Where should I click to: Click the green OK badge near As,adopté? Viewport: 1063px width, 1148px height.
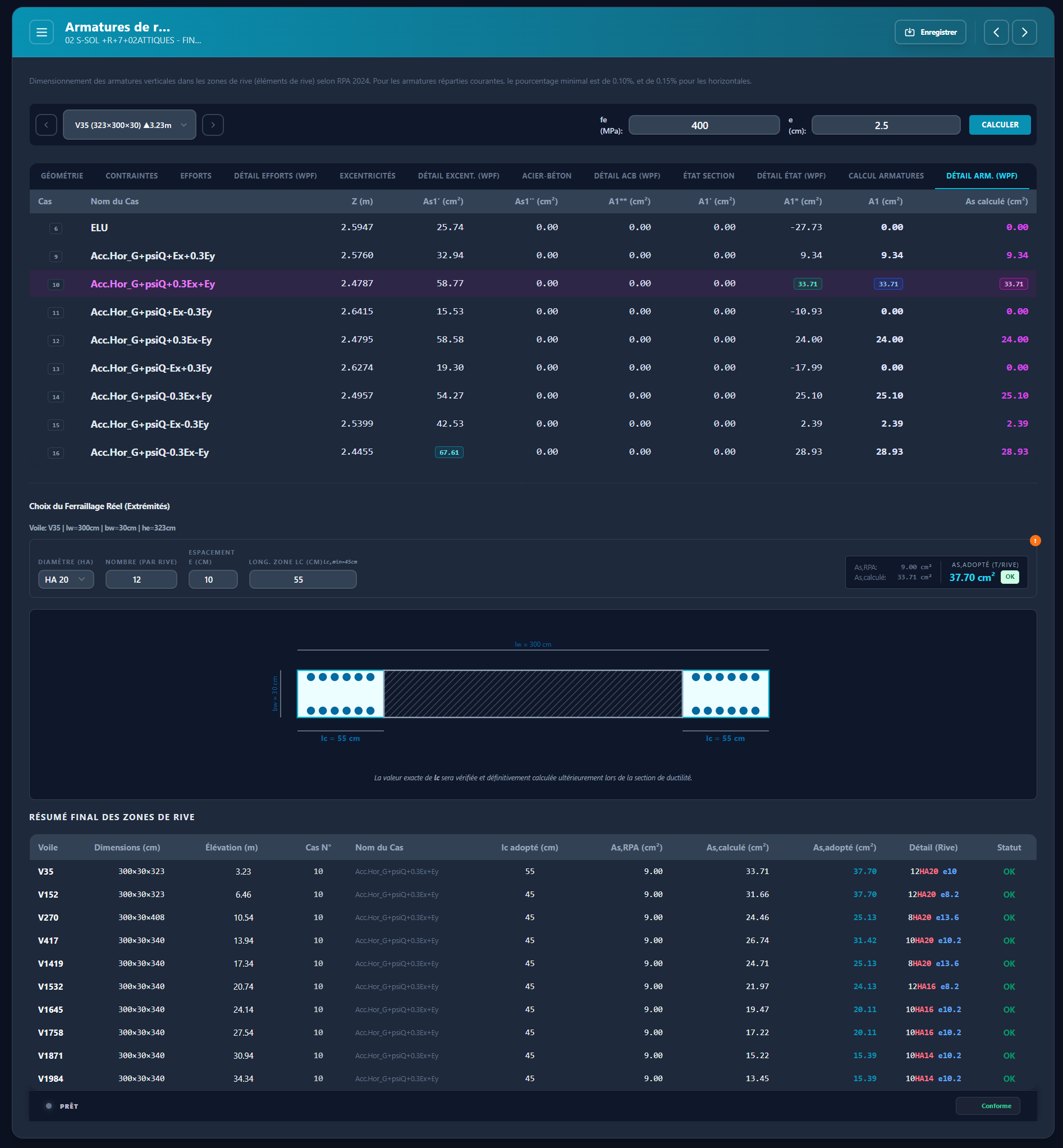(x=1010, y=577)
